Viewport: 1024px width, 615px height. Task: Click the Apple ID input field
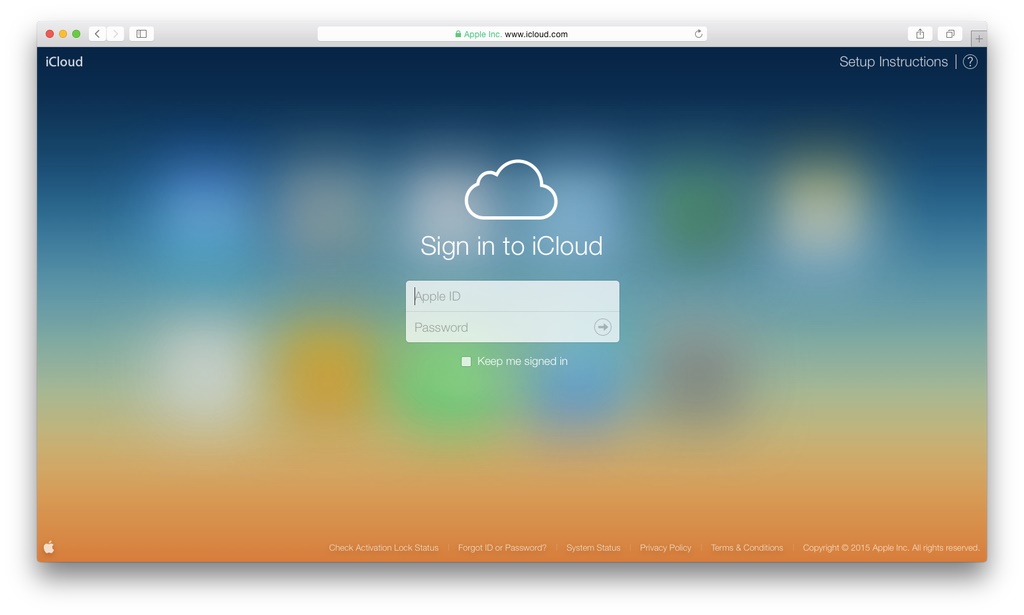pos(512,296)
